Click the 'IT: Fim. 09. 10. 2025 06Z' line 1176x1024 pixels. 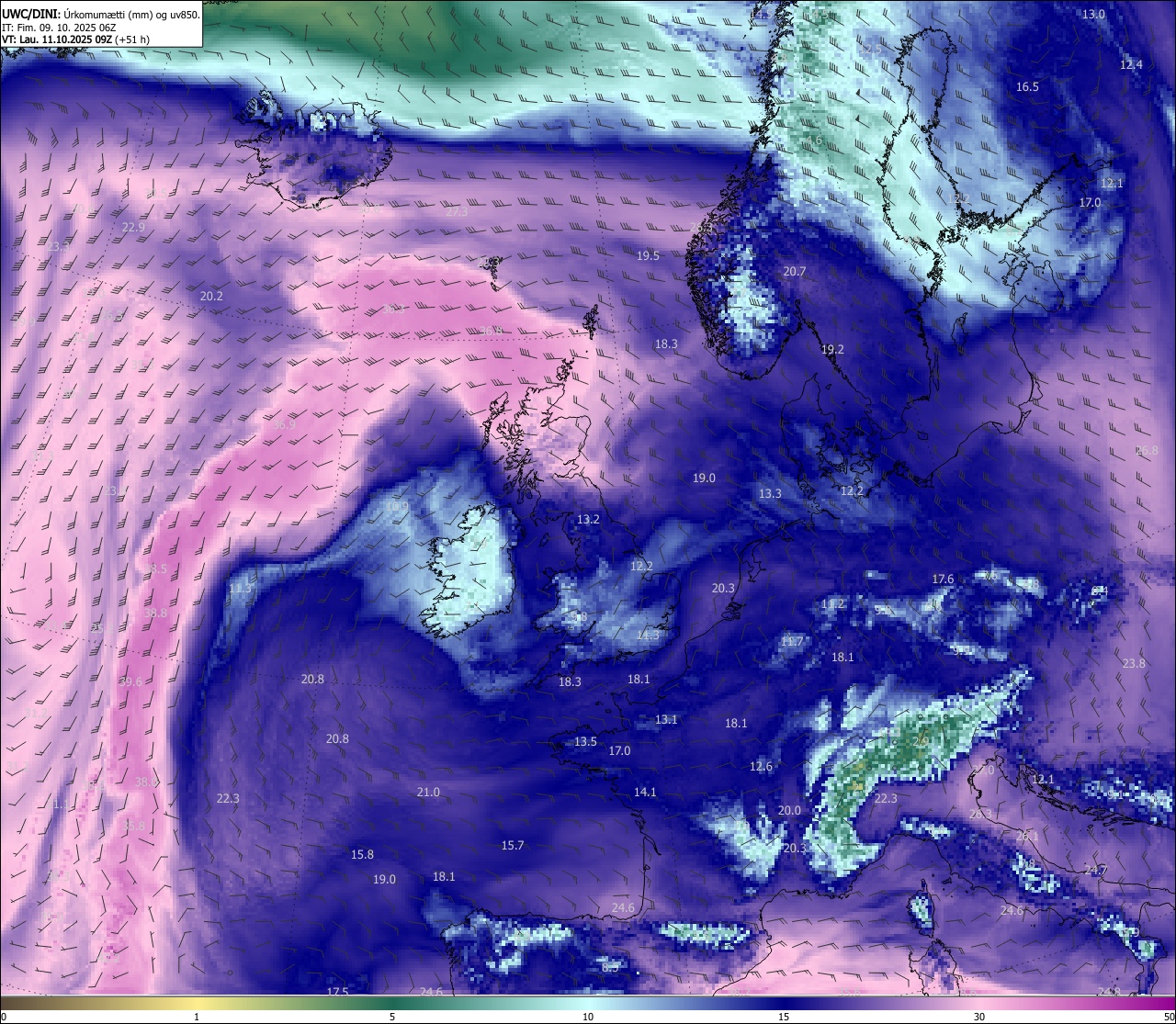[x=59, y=27]
